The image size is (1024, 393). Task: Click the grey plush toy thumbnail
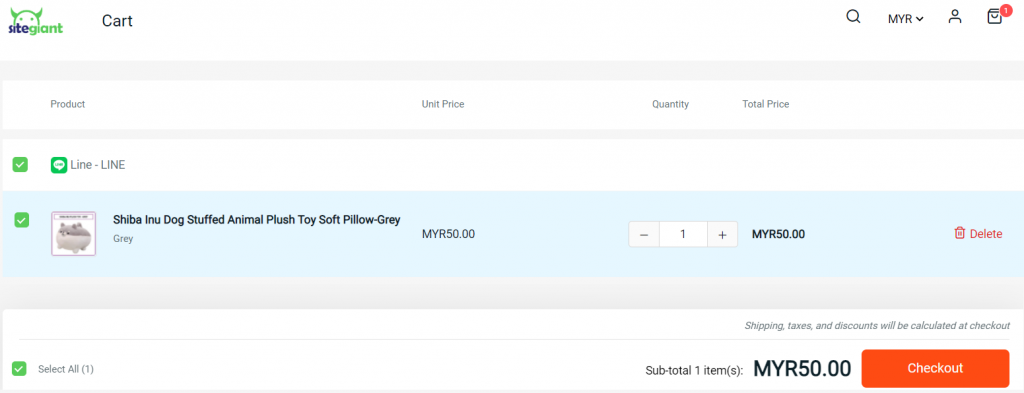click(74, 234)
